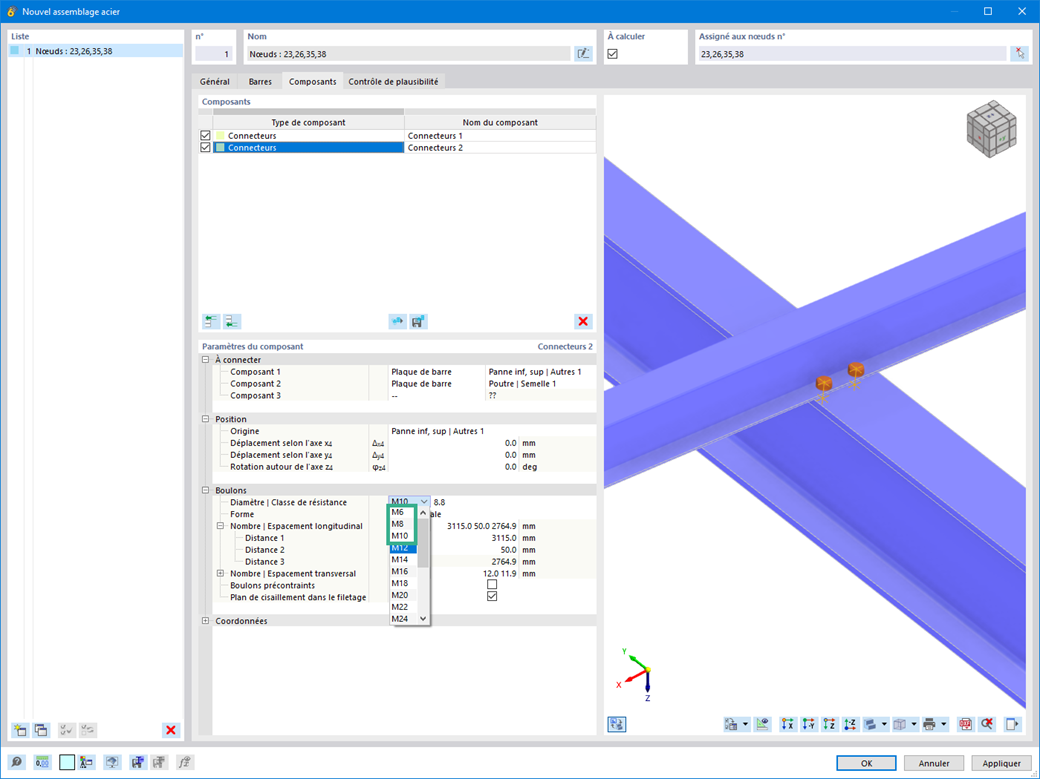Click the Appliquer button
1040x779 pixels.
click(x=1002, y=763)
